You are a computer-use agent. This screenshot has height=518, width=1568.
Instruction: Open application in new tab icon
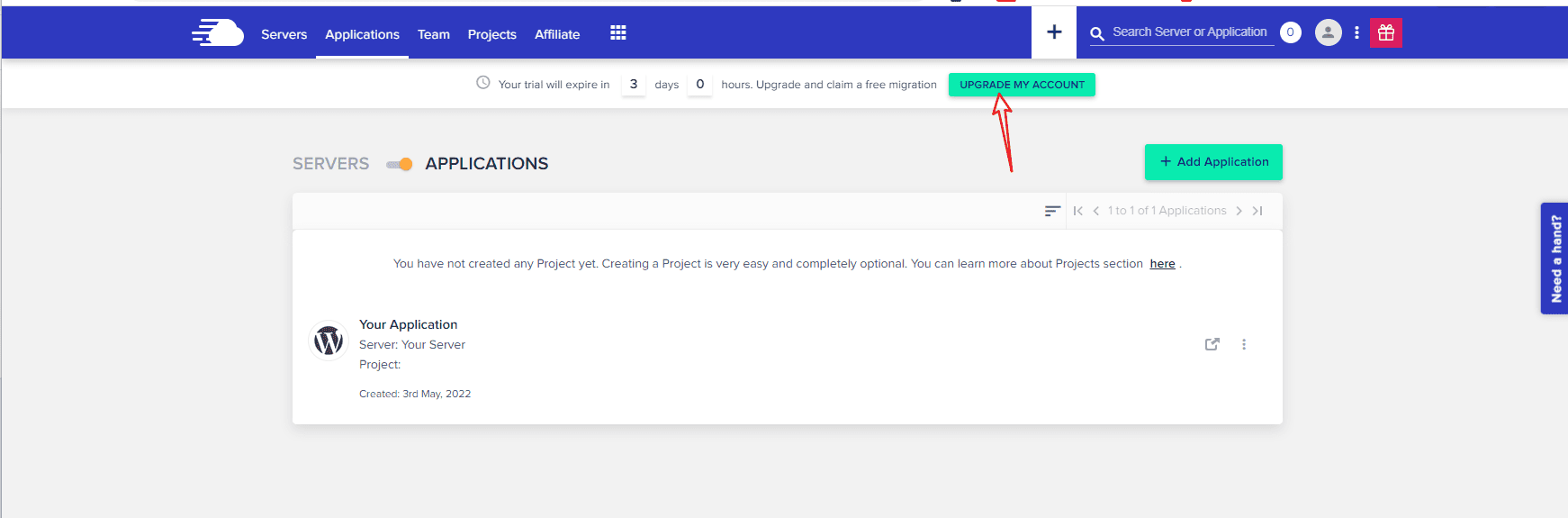[x=1212, y=344]
